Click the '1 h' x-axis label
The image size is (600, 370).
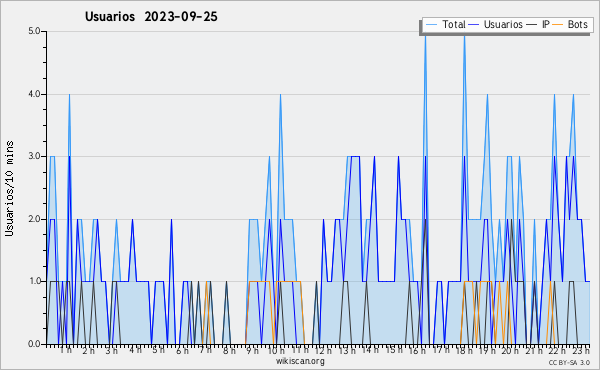66,350
